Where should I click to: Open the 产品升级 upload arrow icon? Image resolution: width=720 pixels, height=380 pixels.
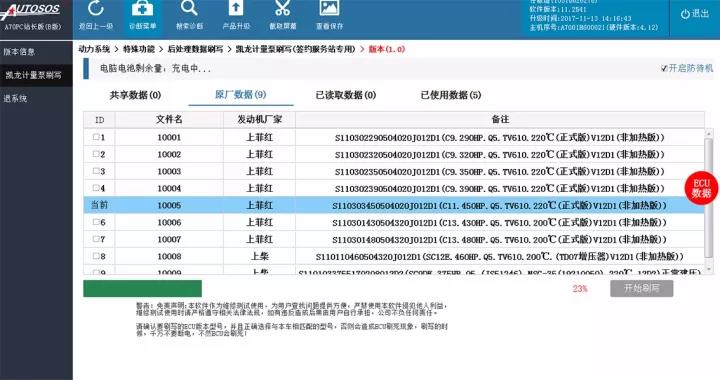(236, 8)
